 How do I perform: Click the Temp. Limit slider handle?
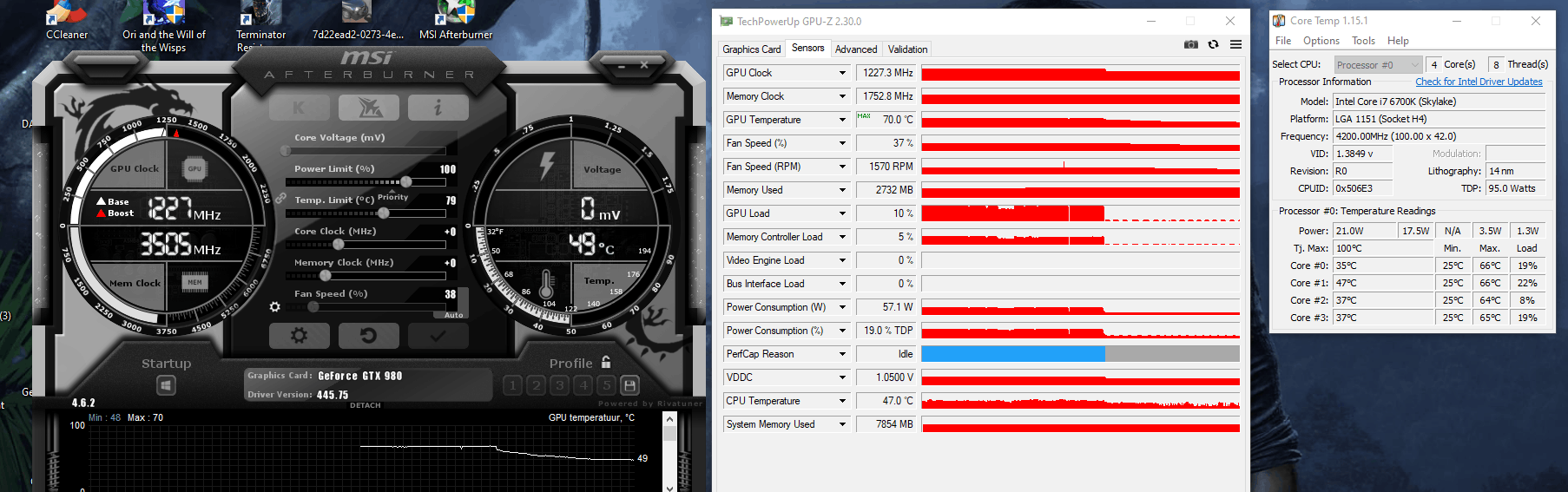(x=384, y=213)
